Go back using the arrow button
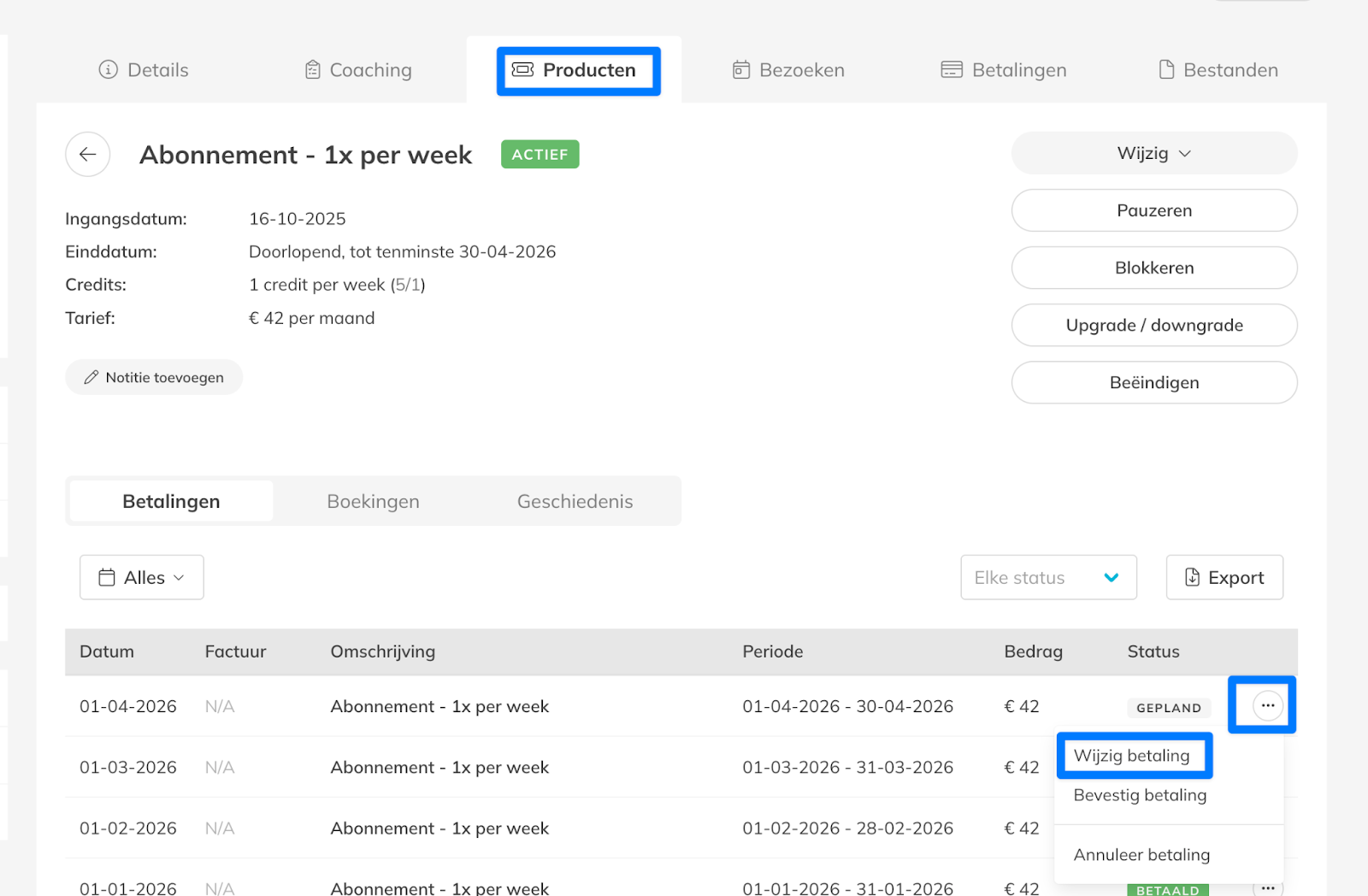The width and height of the screenshot is (1368, 896). pos(87,155)
